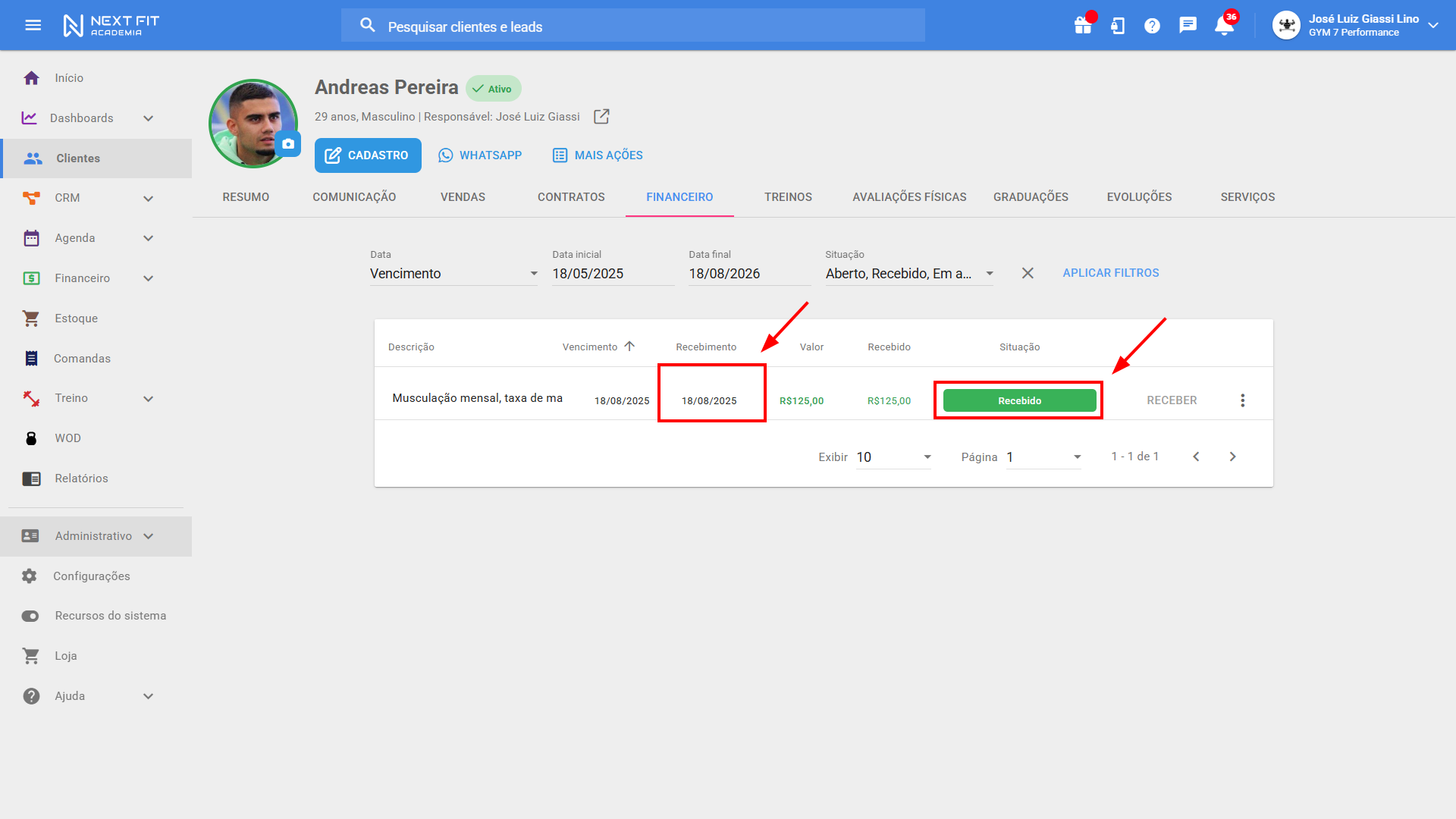The image size is (1456, 819).
Task: Open external link icon beside Responsável
Action: tap(601, 117)
